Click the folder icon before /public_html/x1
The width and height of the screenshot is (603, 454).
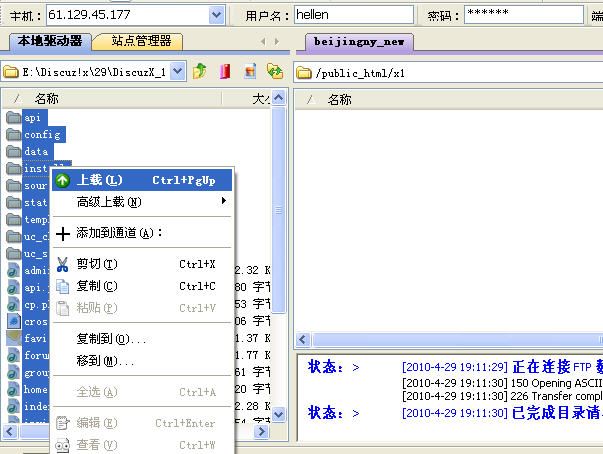point(304,73)
